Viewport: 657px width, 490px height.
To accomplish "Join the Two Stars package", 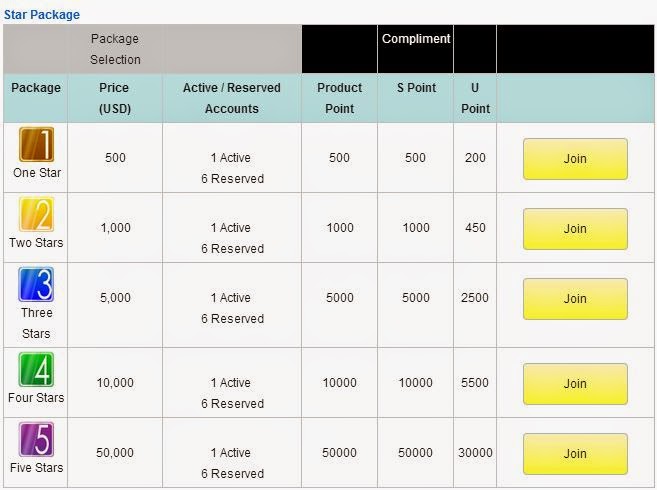I will coord(575,229).
